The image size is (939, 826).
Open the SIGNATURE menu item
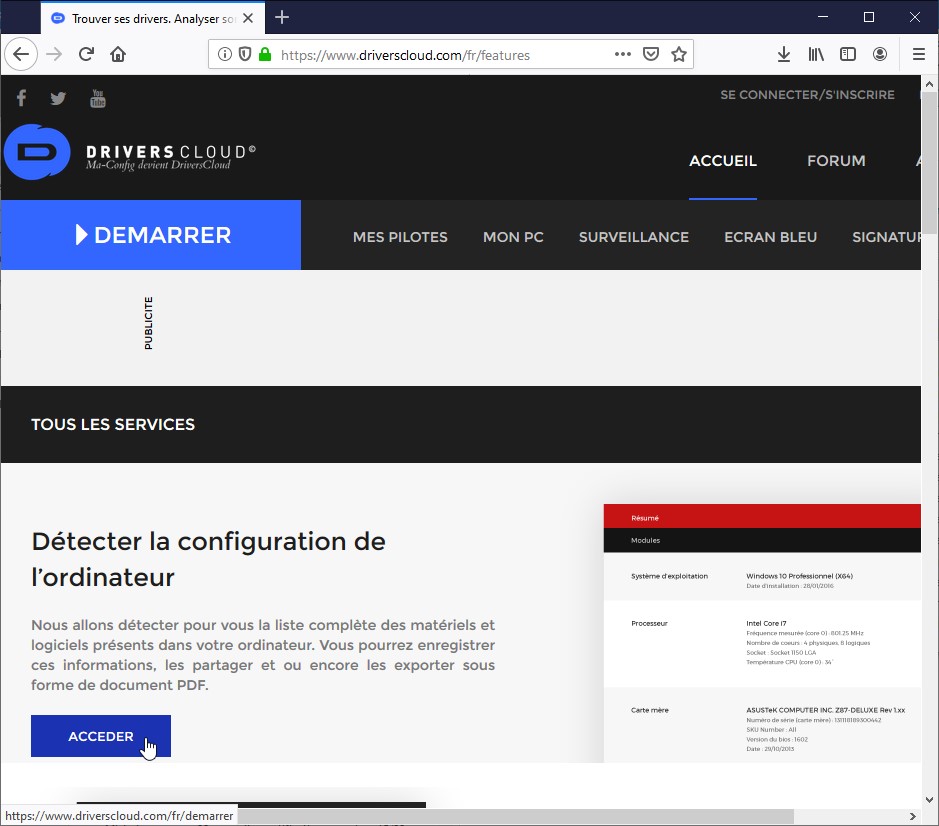pyautogui.click(x=886, y=237)
